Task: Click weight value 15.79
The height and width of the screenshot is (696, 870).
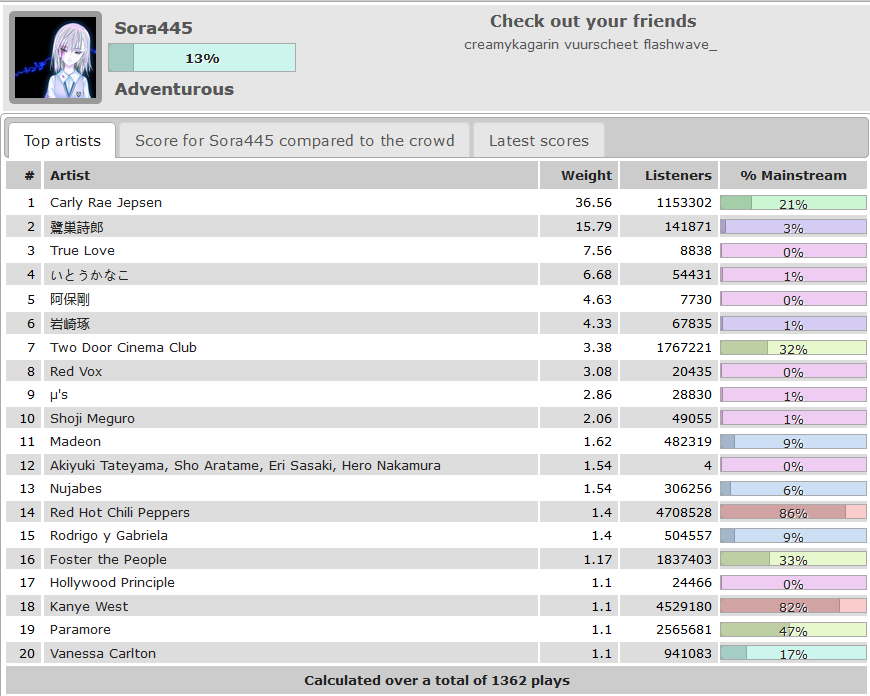Action: [593, 226]
